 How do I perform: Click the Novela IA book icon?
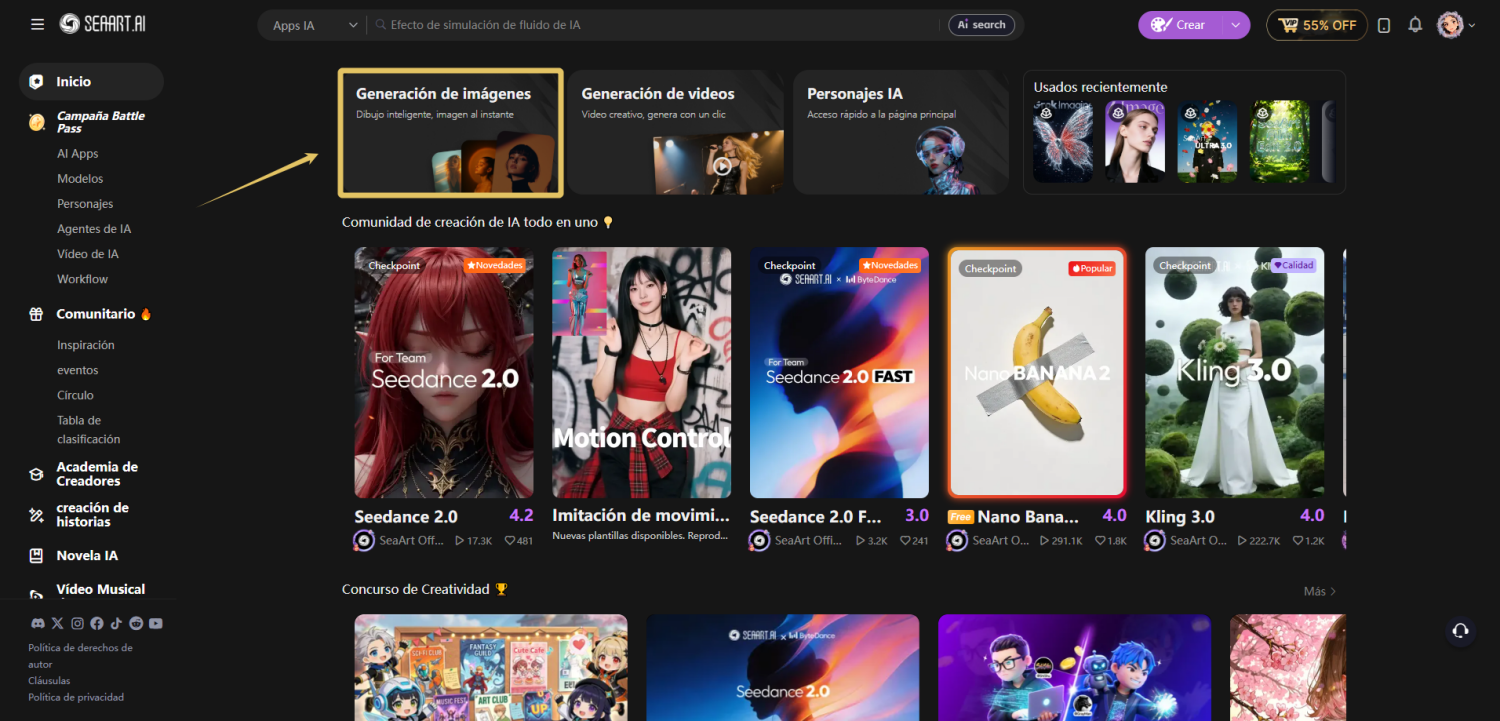click(x=36, y=556)
